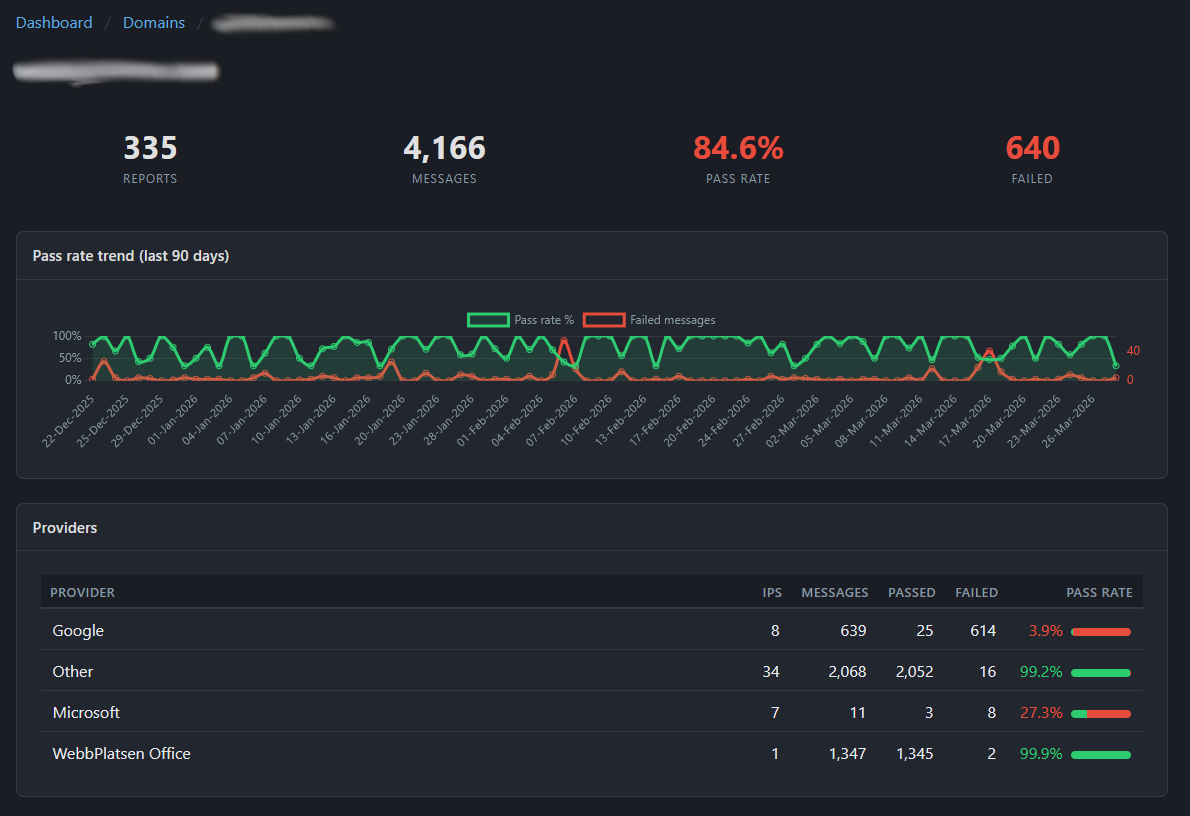This screenshot has width=1190, height=816.
Task: Click the MESSAGES column header
Action: 834,592
